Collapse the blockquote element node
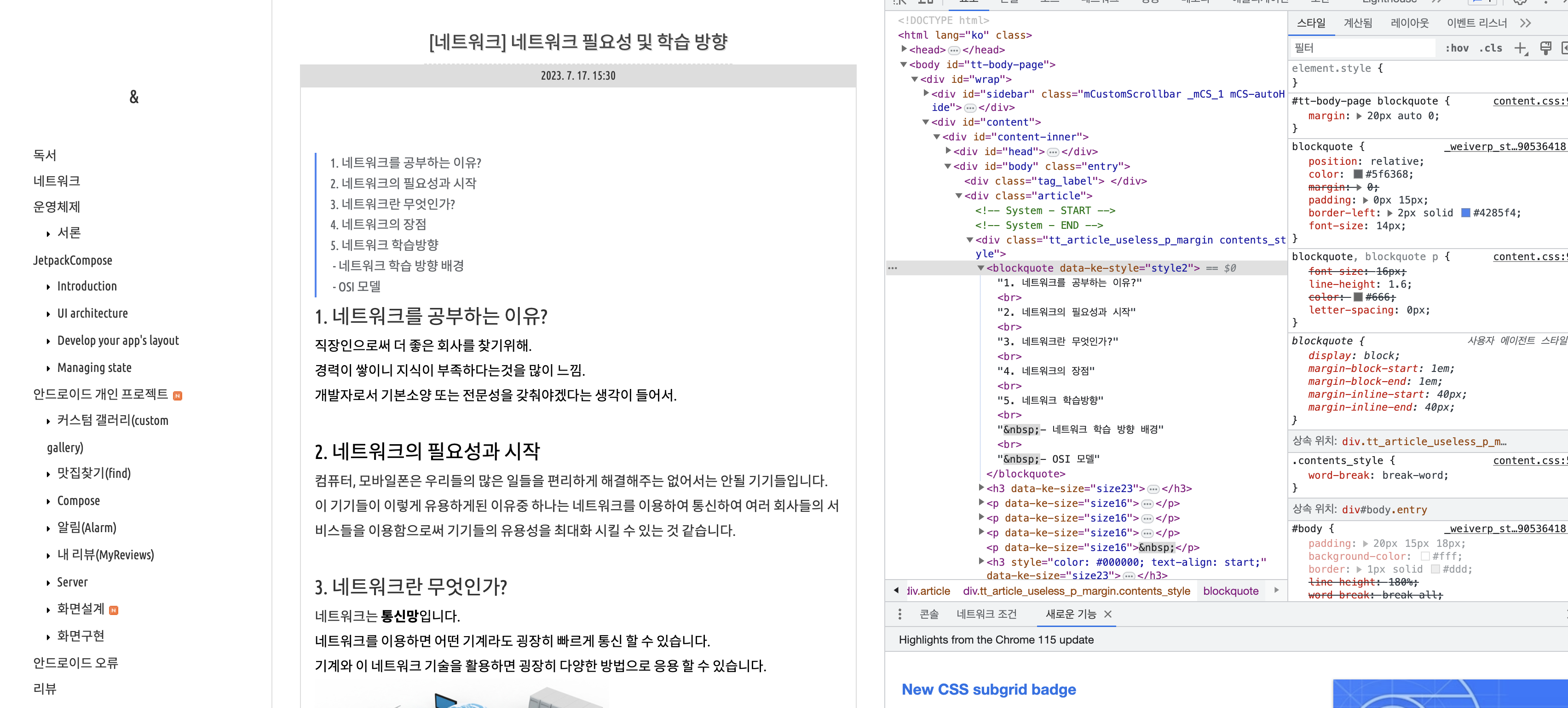 pos(980,268)
